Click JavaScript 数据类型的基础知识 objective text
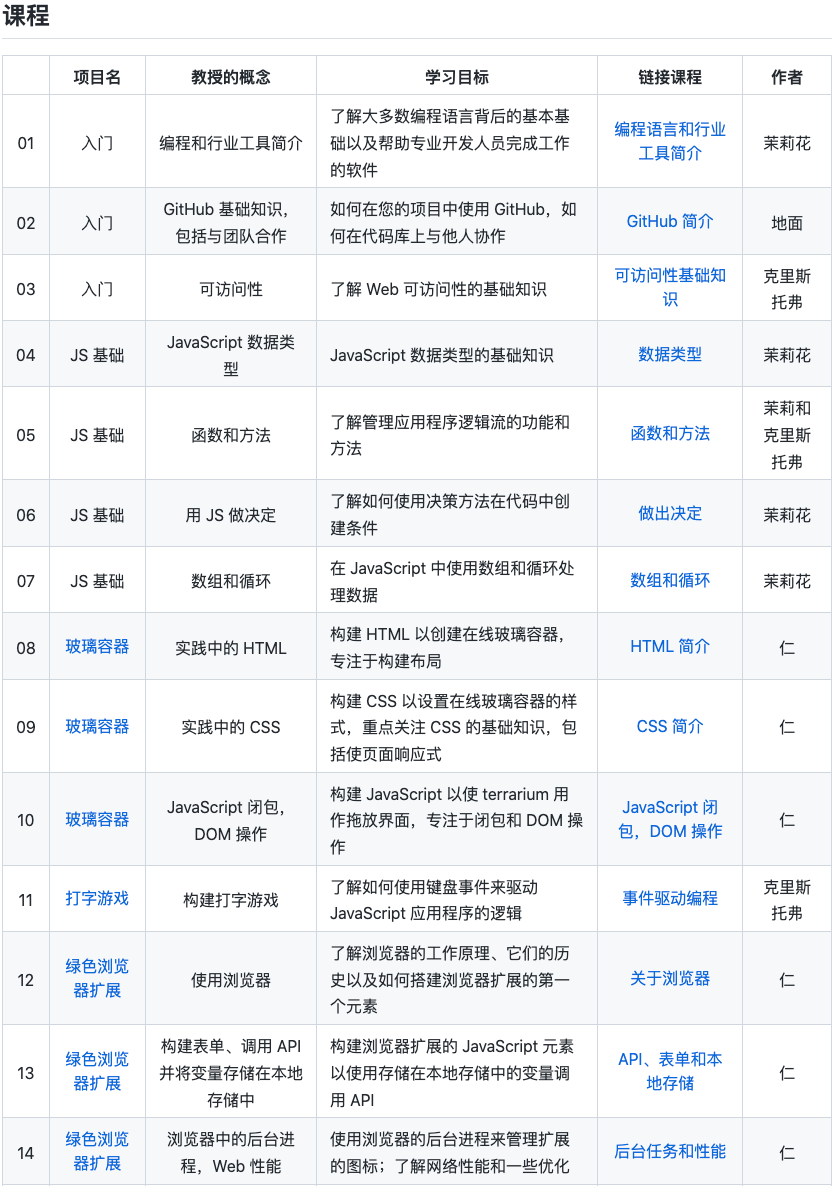Screen dimensions: 836x1186 tap(442, 355)
